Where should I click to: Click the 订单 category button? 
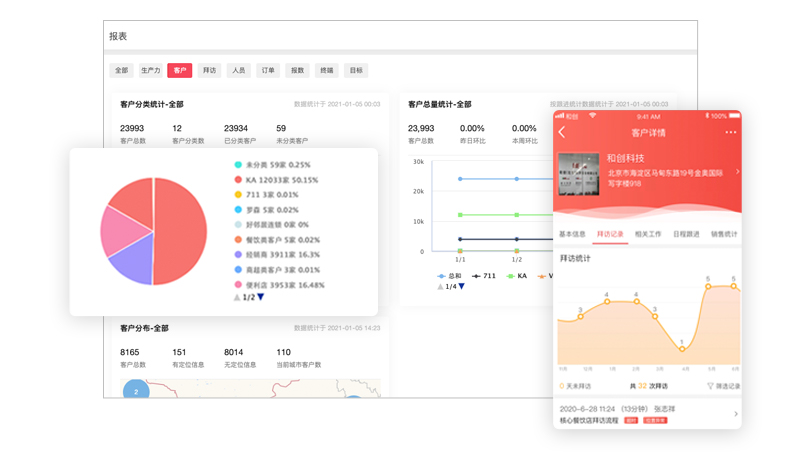pos(268,71)
